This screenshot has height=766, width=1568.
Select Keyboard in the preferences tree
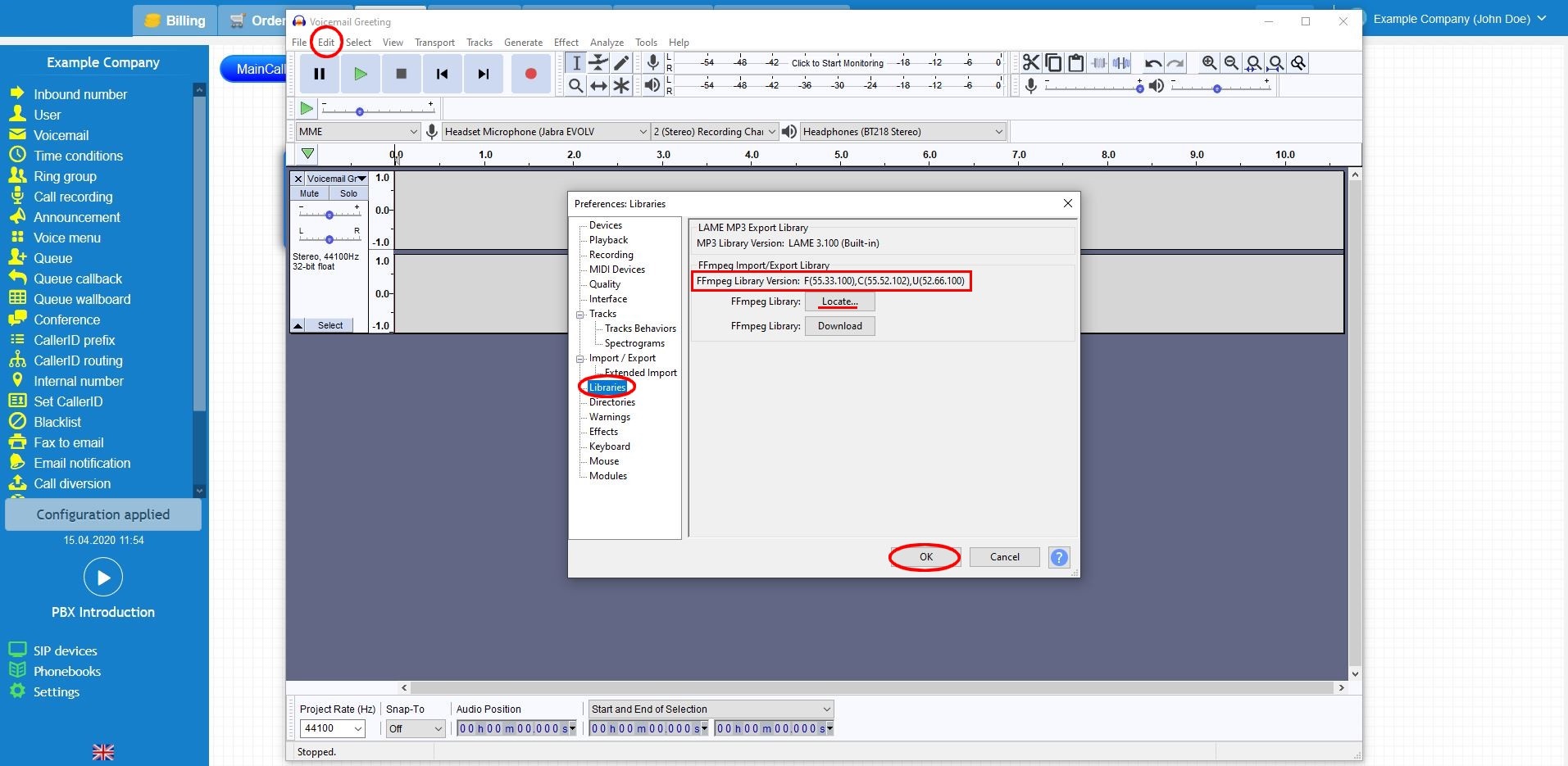click(x=610, y=446)
